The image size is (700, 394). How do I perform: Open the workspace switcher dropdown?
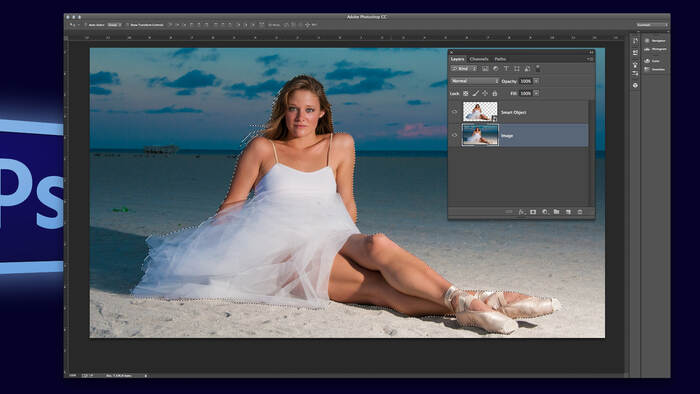652,25
